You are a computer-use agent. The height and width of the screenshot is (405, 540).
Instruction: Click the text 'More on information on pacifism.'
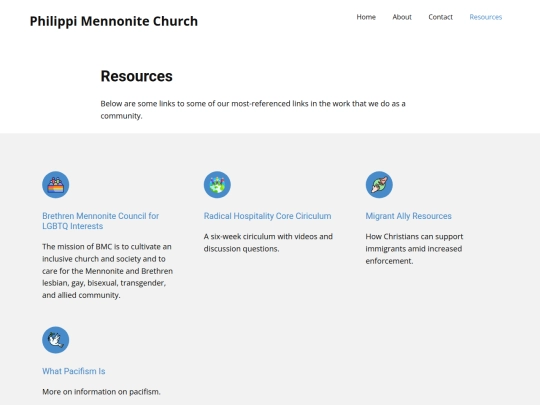[x=101, y=392]
